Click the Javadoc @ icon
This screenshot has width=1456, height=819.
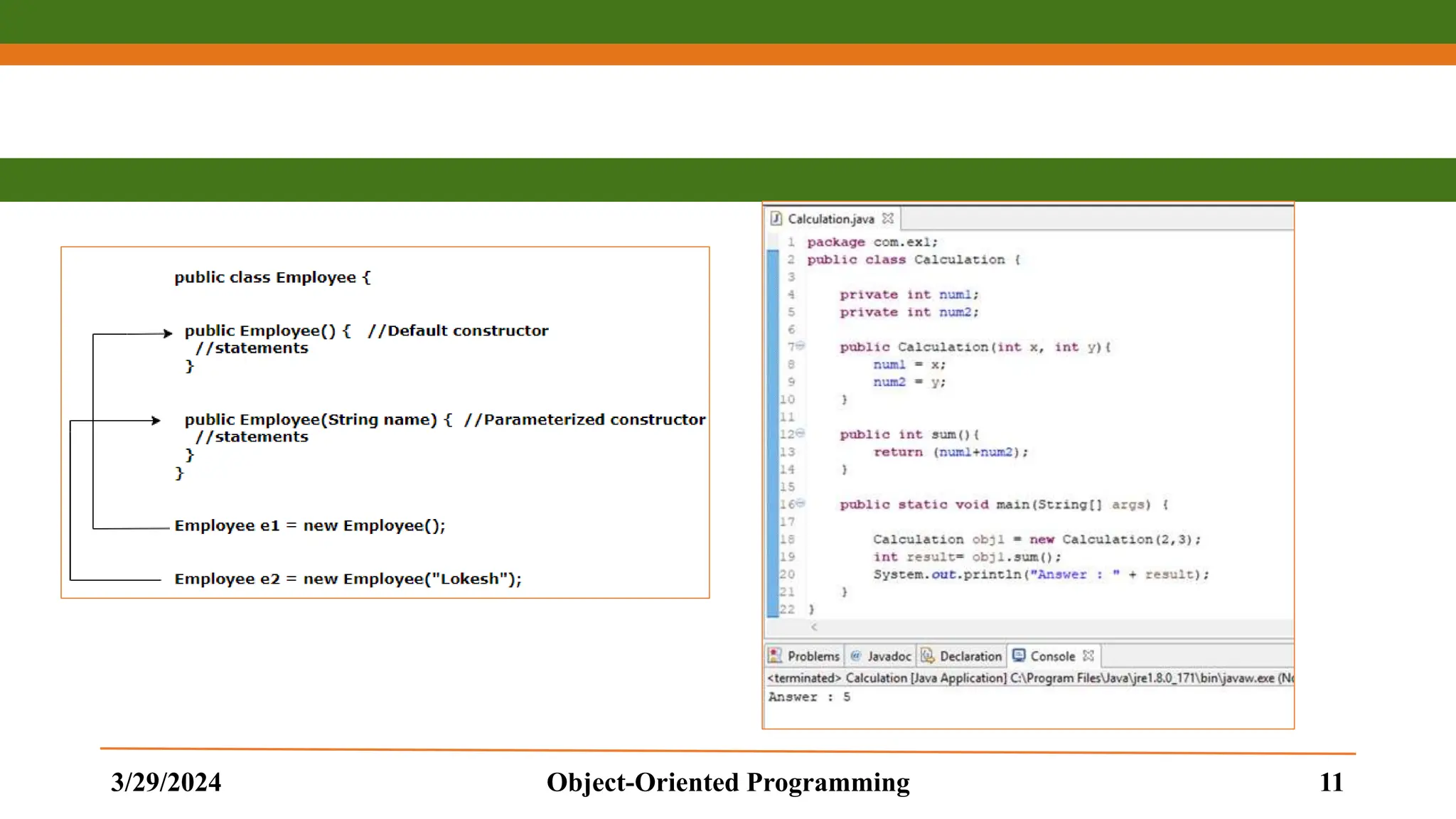click(x=856, y=655)
